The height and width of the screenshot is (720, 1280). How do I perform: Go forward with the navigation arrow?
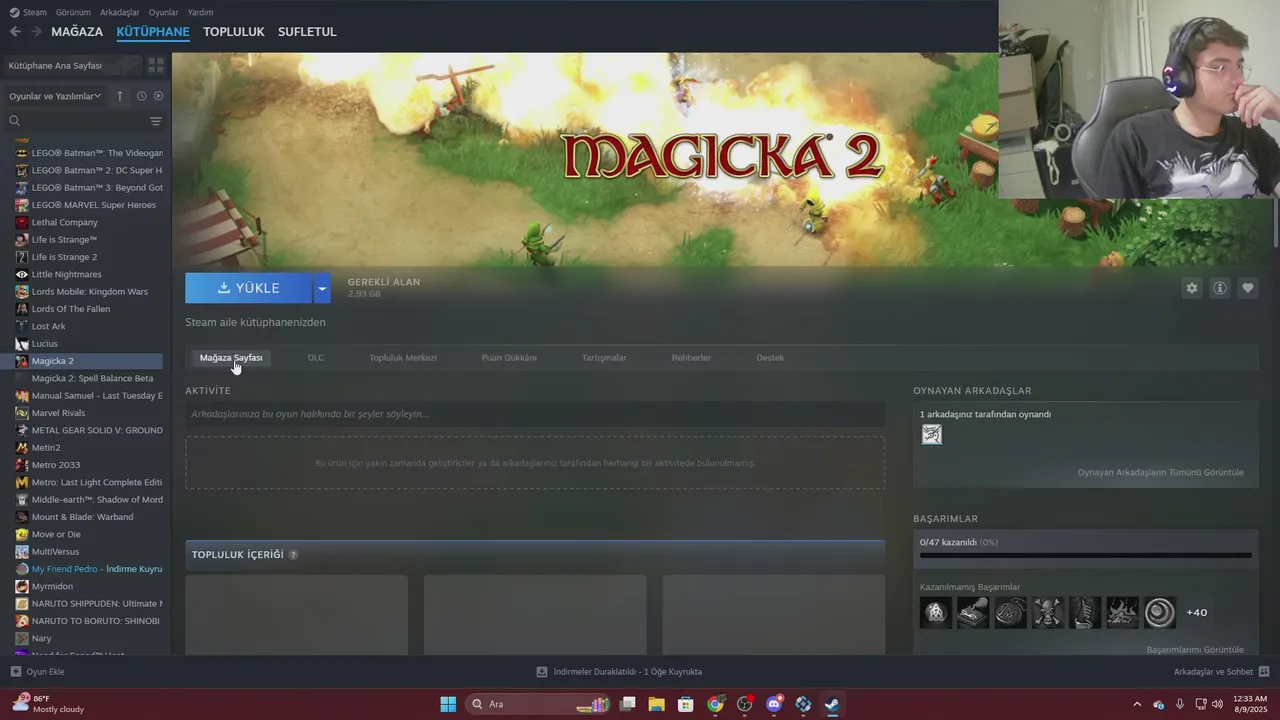click(37, 32)
